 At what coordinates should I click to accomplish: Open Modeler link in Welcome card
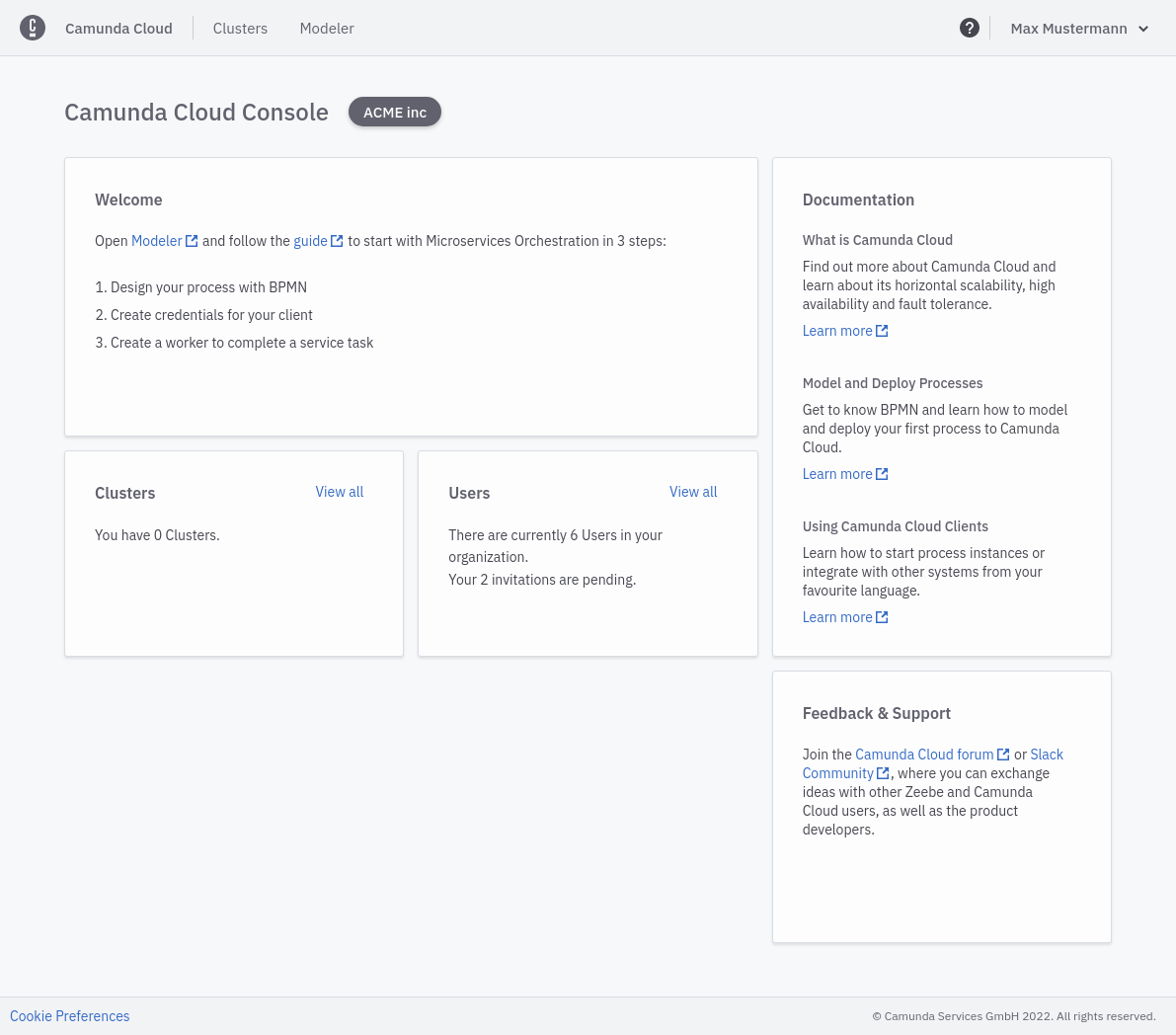[156, 241]
